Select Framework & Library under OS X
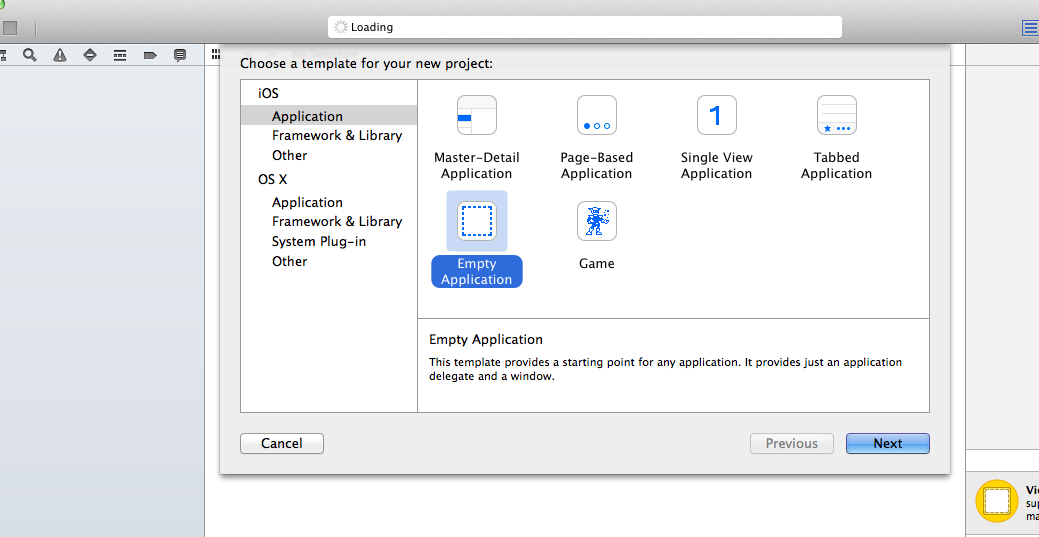1039x537 pixels. pyautogui.click(x=337, y=221)
